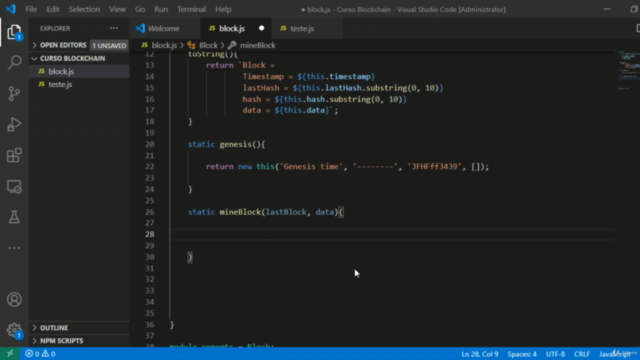640x360 pixels.
Task: Change file encoding UTF-8
Action: (x=555, y=354)
